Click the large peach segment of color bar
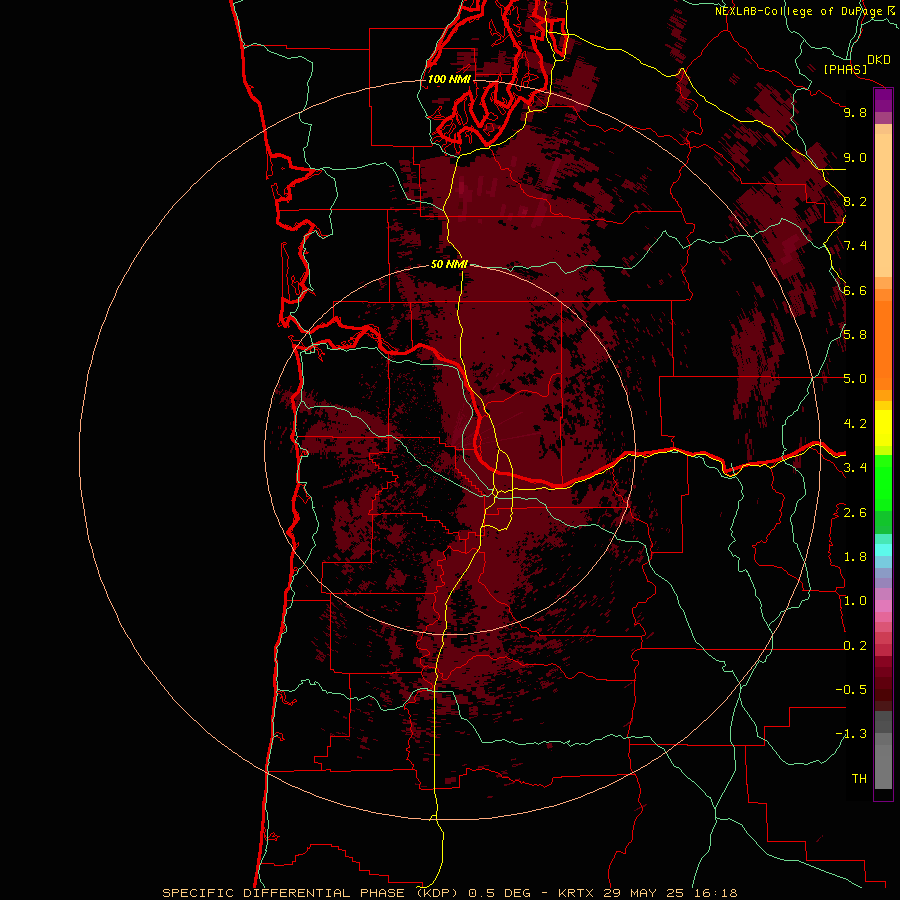Viewport: 900px width, 900px height. [x=883, y=205]
